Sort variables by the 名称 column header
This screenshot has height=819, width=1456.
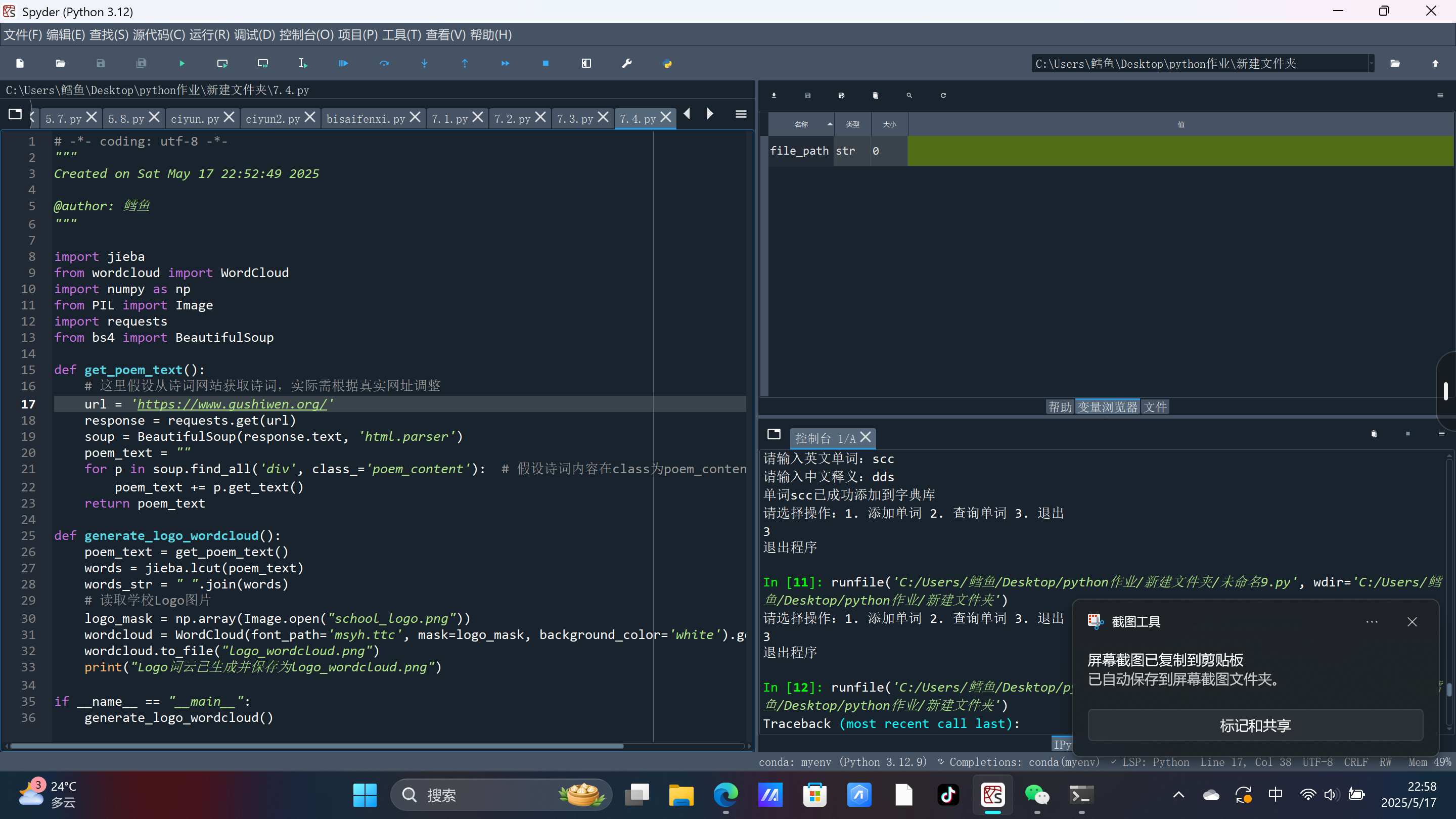[x=801, y=124]
